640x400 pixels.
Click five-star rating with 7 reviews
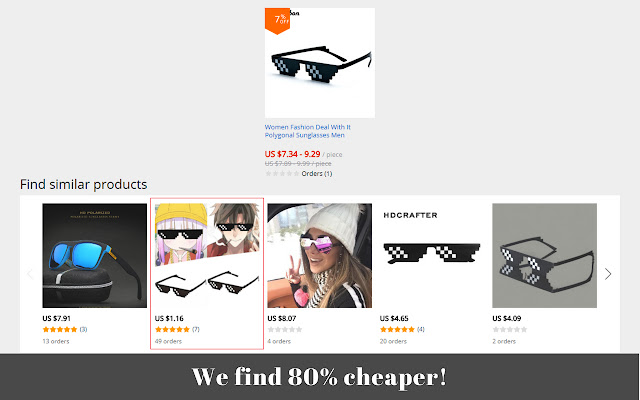pos(172,329)
